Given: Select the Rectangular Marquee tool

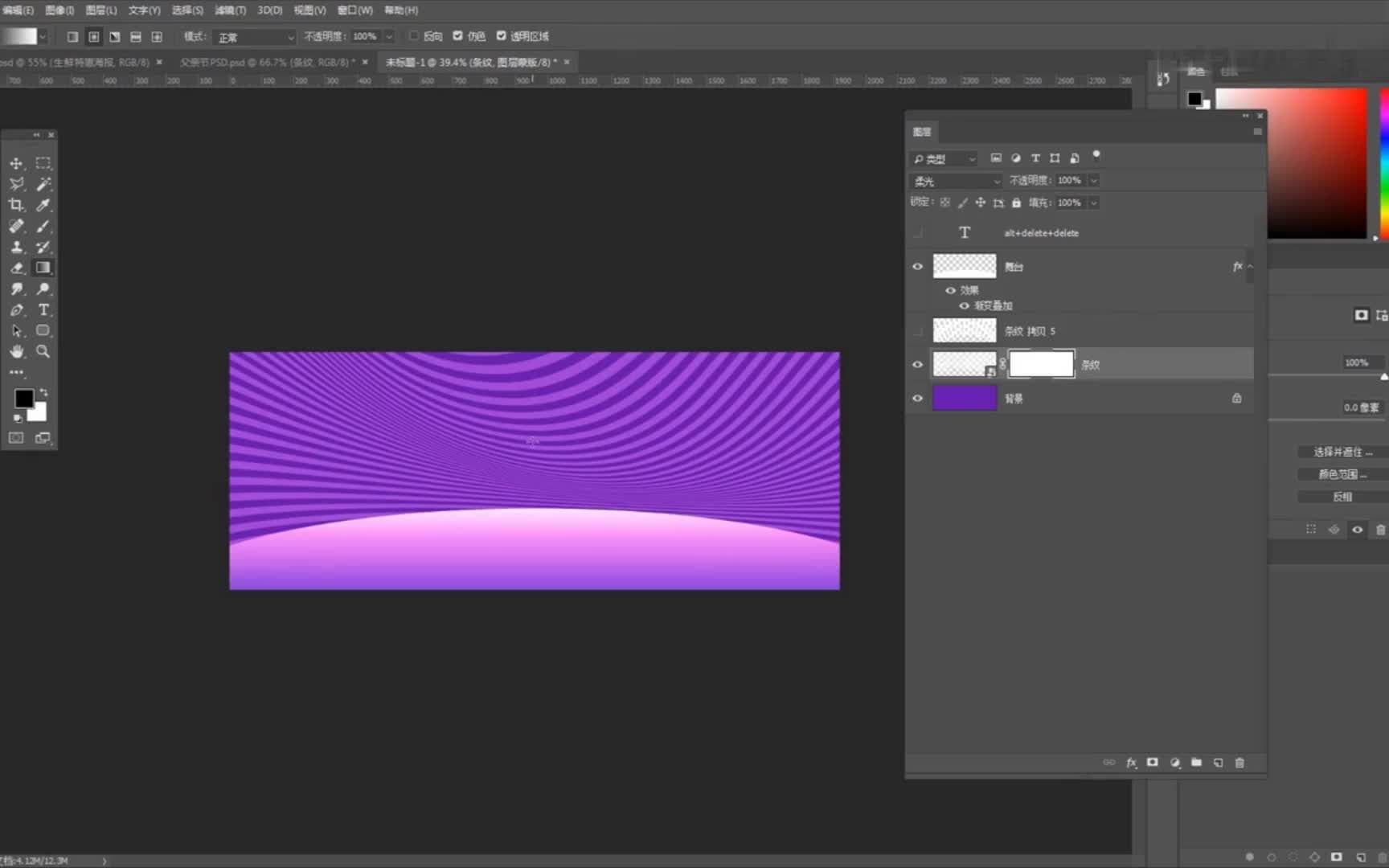Looking at the screenshot, I should 43,163.
